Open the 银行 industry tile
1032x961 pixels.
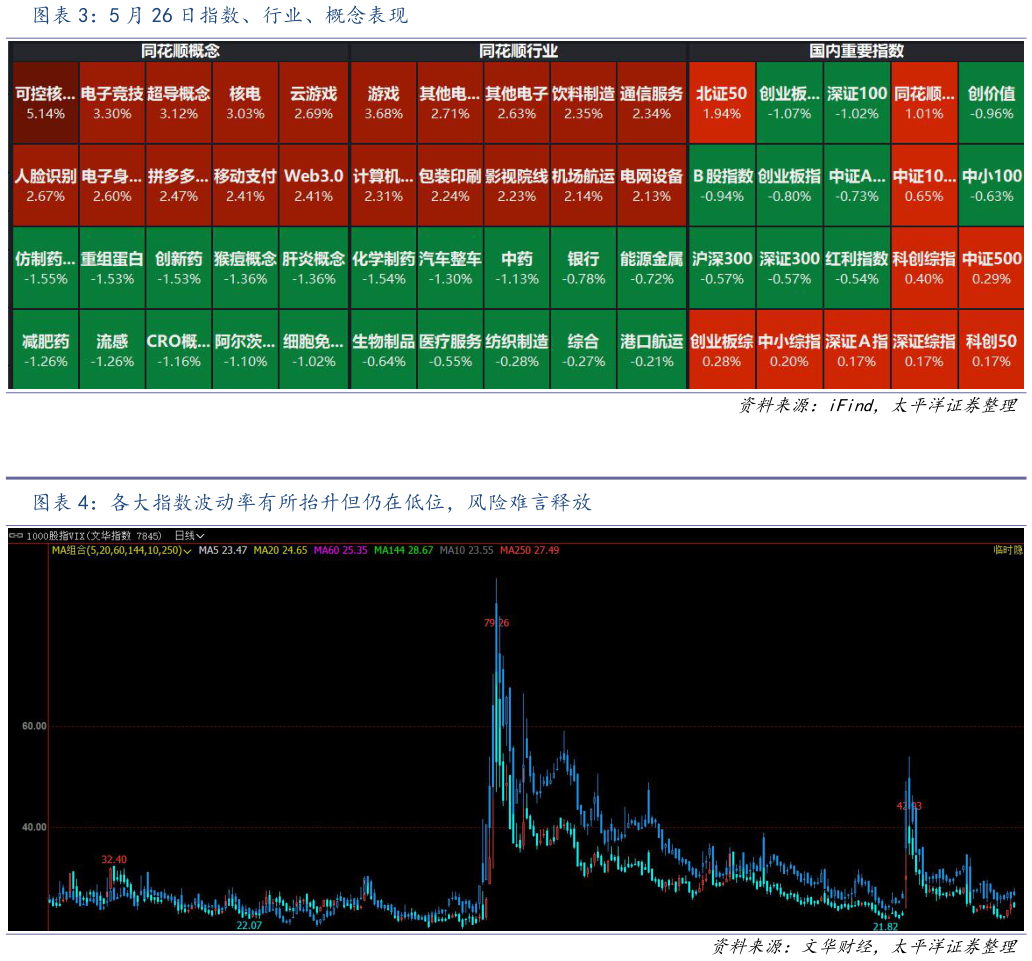point(583,267)
